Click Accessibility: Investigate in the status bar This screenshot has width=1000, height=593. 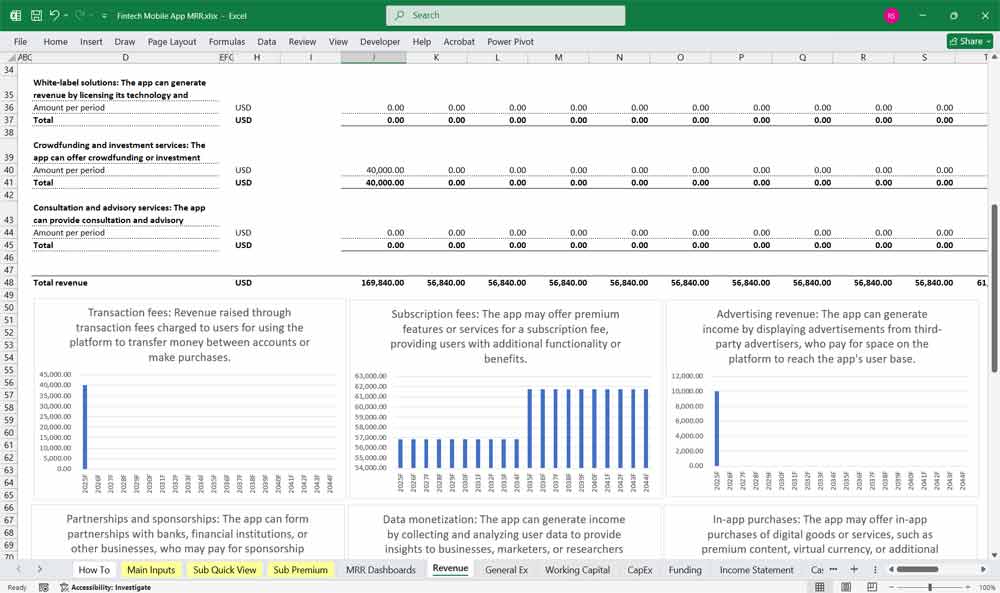click(x=109, y=587)
